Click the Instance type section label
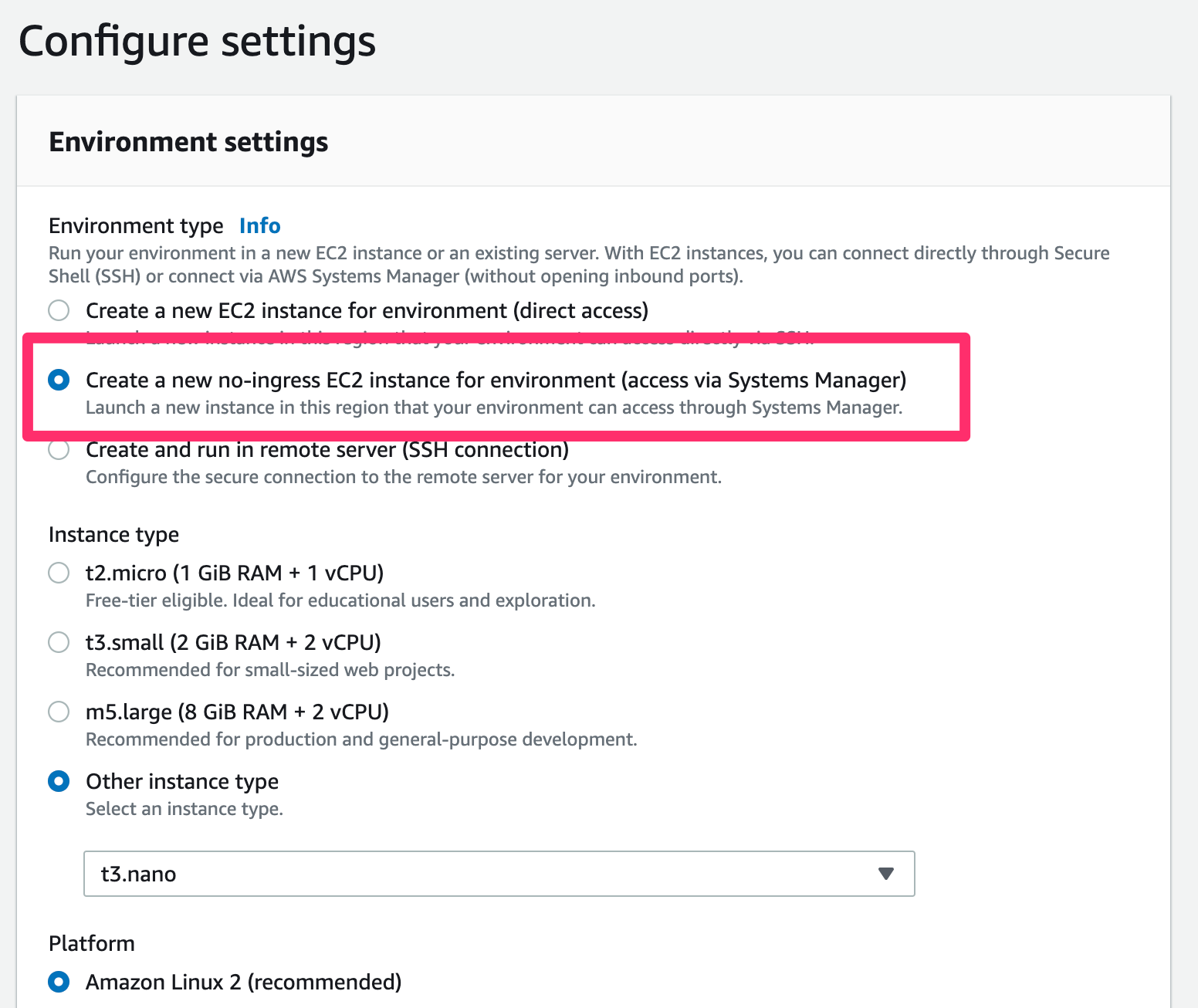 [113, 535]
